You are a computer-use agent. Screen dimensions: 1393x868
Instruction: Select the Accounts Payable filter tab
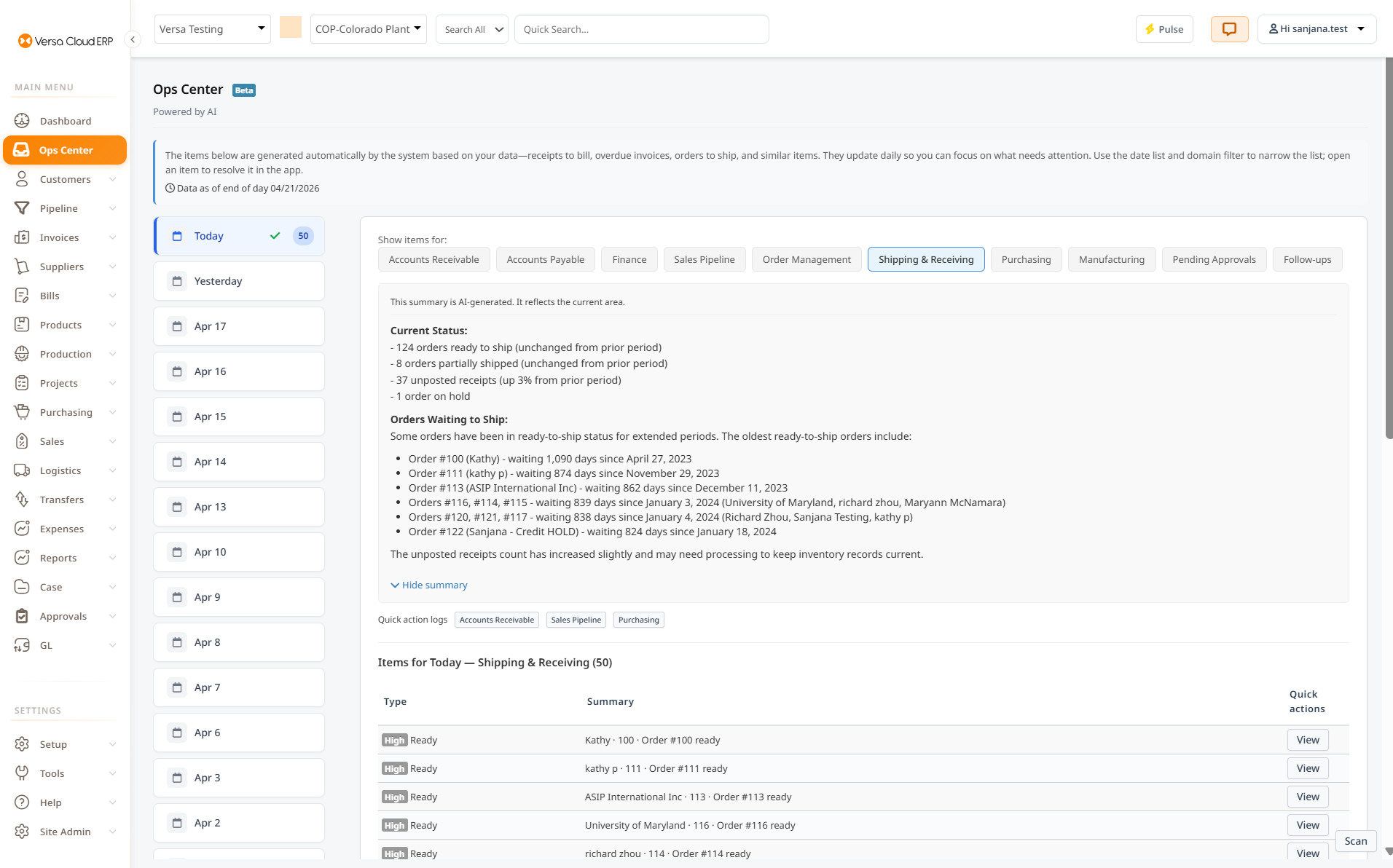(x=545, y=259)
